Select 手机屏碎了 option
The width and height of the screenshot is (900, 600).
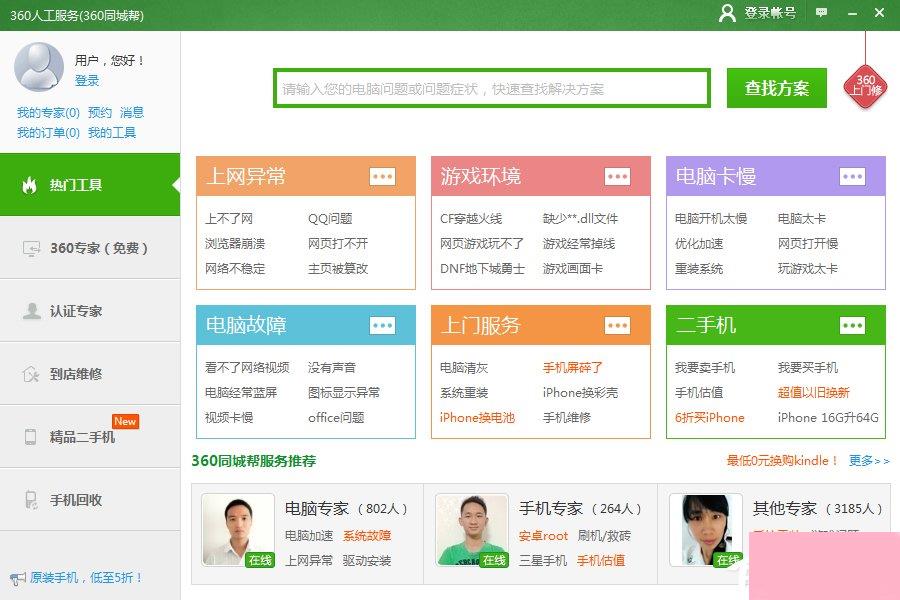pos(572,367)
